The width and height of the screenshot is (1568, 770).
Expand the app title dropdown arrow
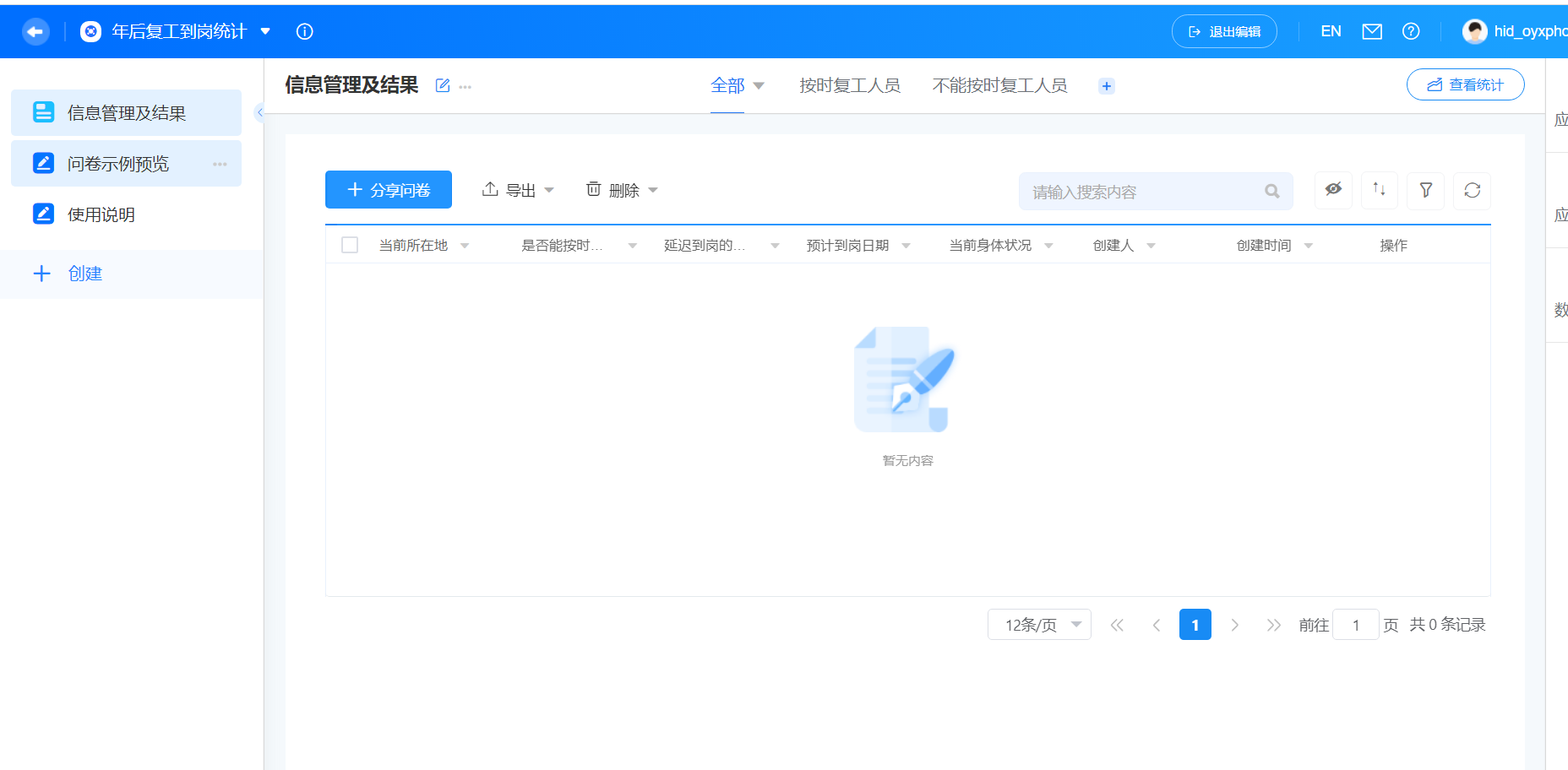[265, 31]
